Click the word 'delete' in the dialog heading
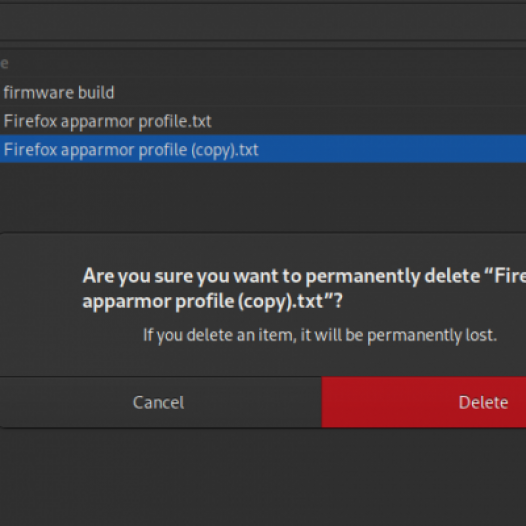526x526 pixels. [x=452, y=276]
